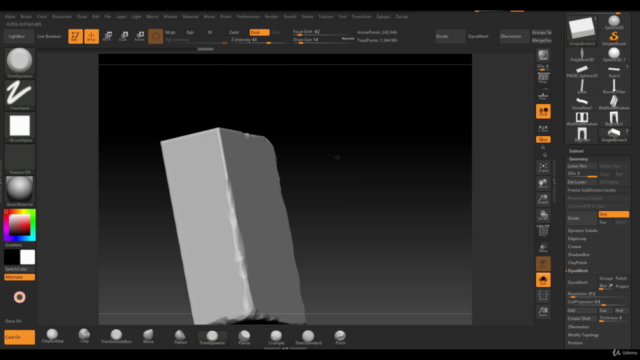The image size is (640, 360).
Task: Open the Preferences menu
Action: point(248,17)
